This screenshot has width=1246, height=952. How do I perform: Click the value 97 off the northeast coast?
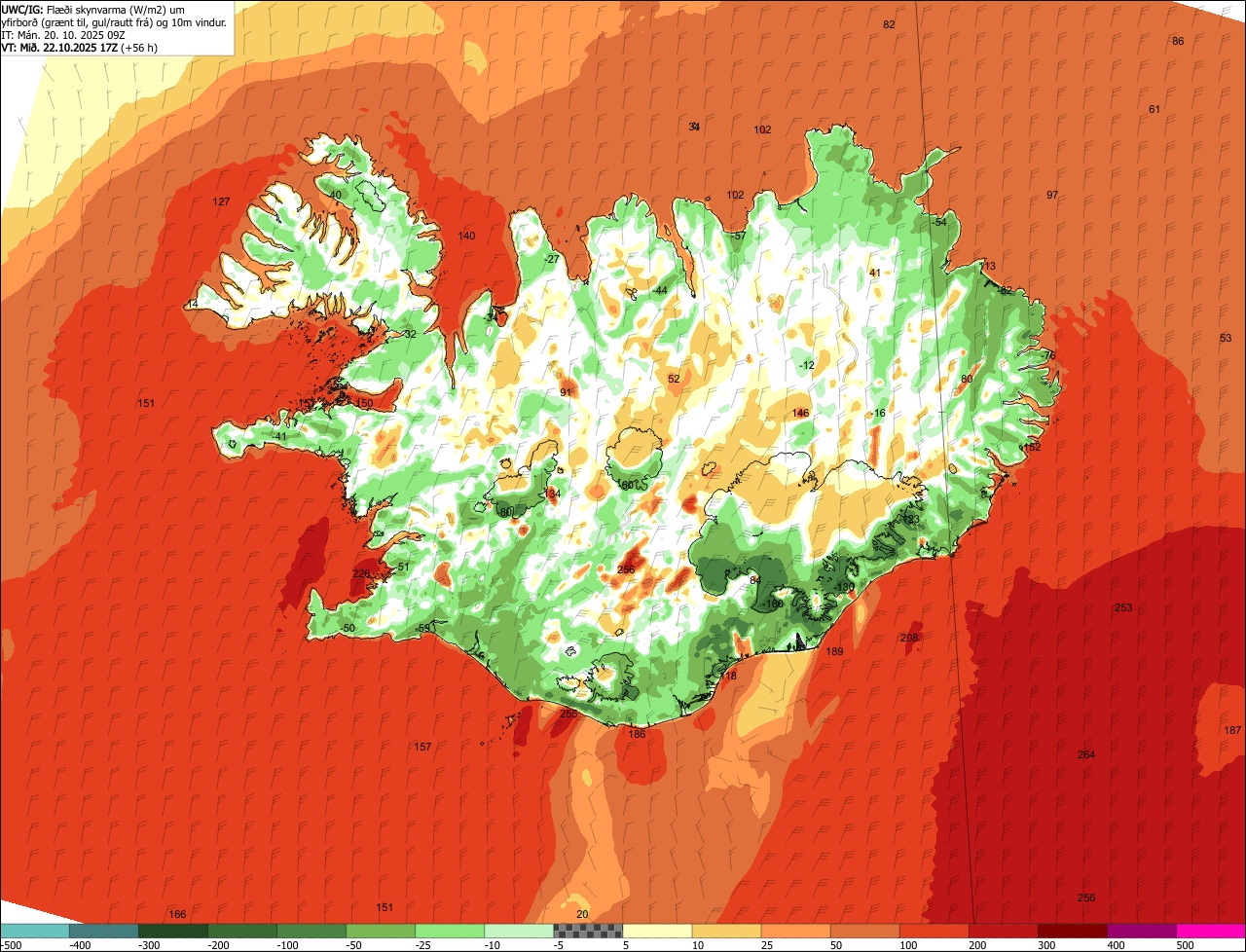(1052, 196)
